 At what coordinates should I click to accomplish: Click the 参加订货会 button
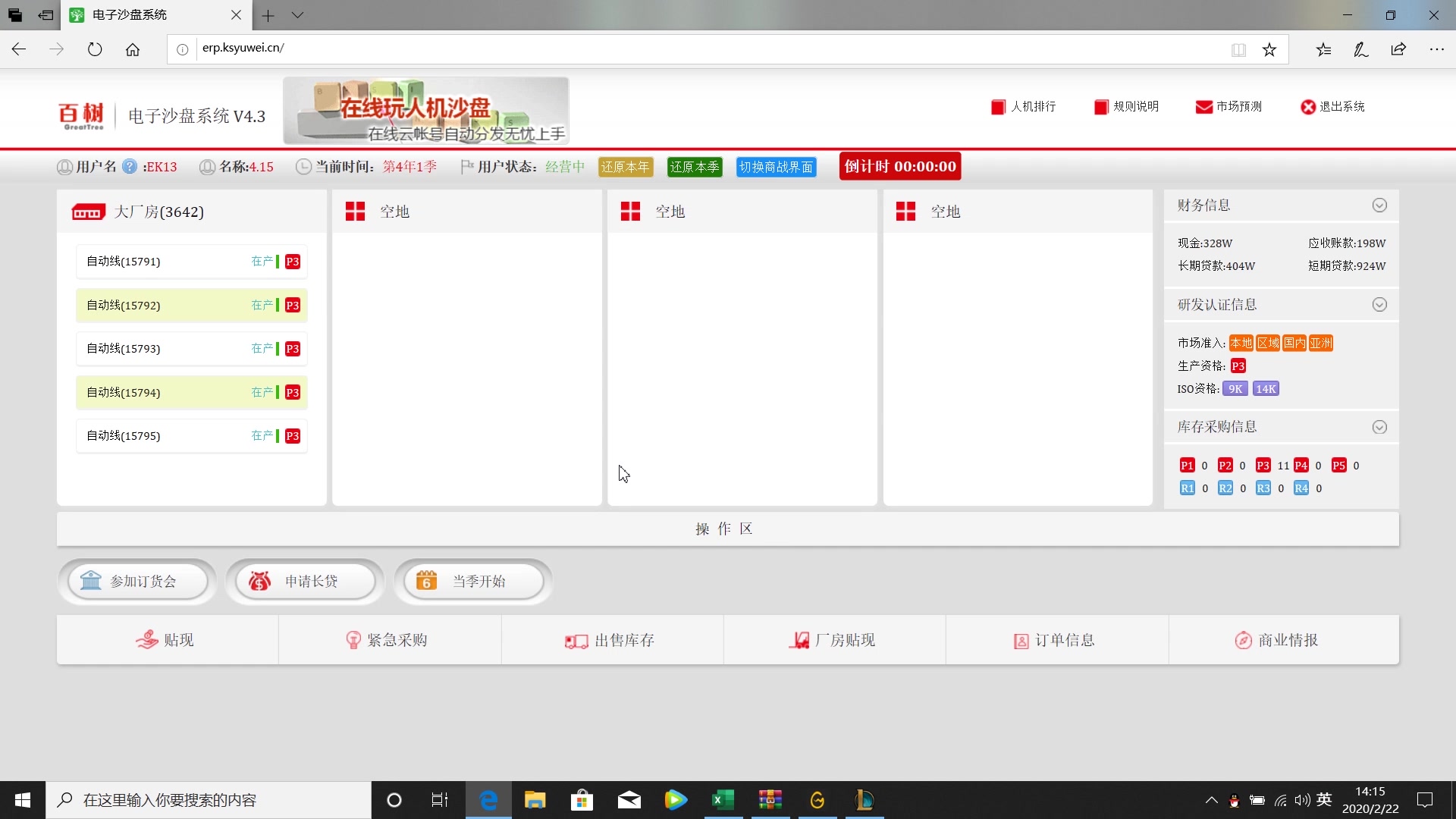137,582
